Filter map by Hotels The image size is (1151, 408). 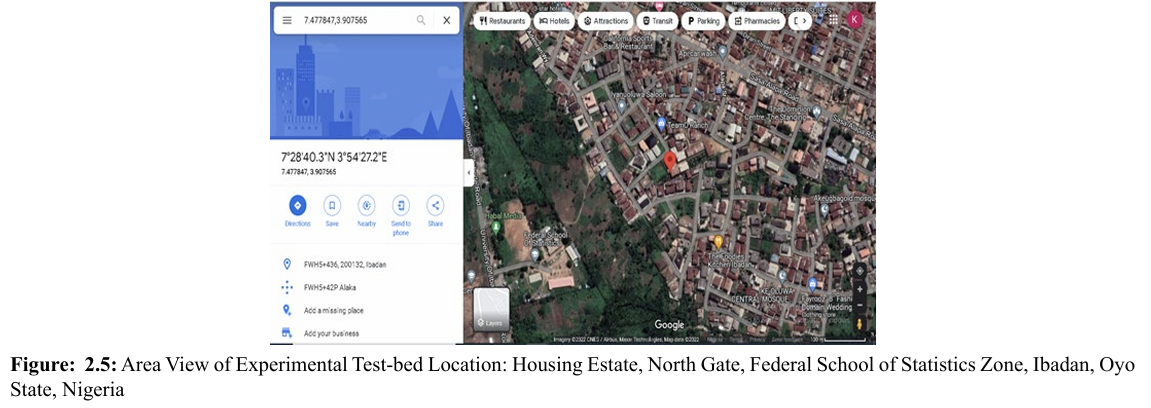tap(553, 20)
